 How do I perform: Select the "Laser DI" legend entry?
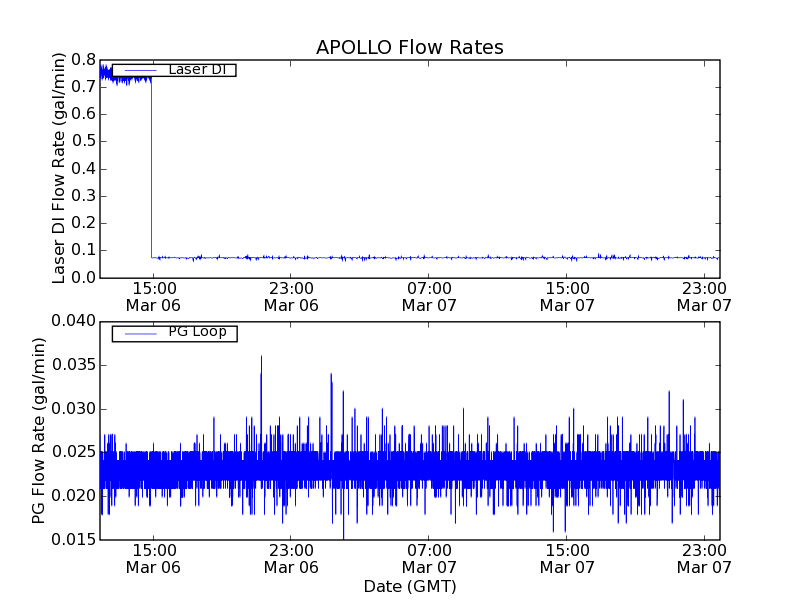pos(174,70)
